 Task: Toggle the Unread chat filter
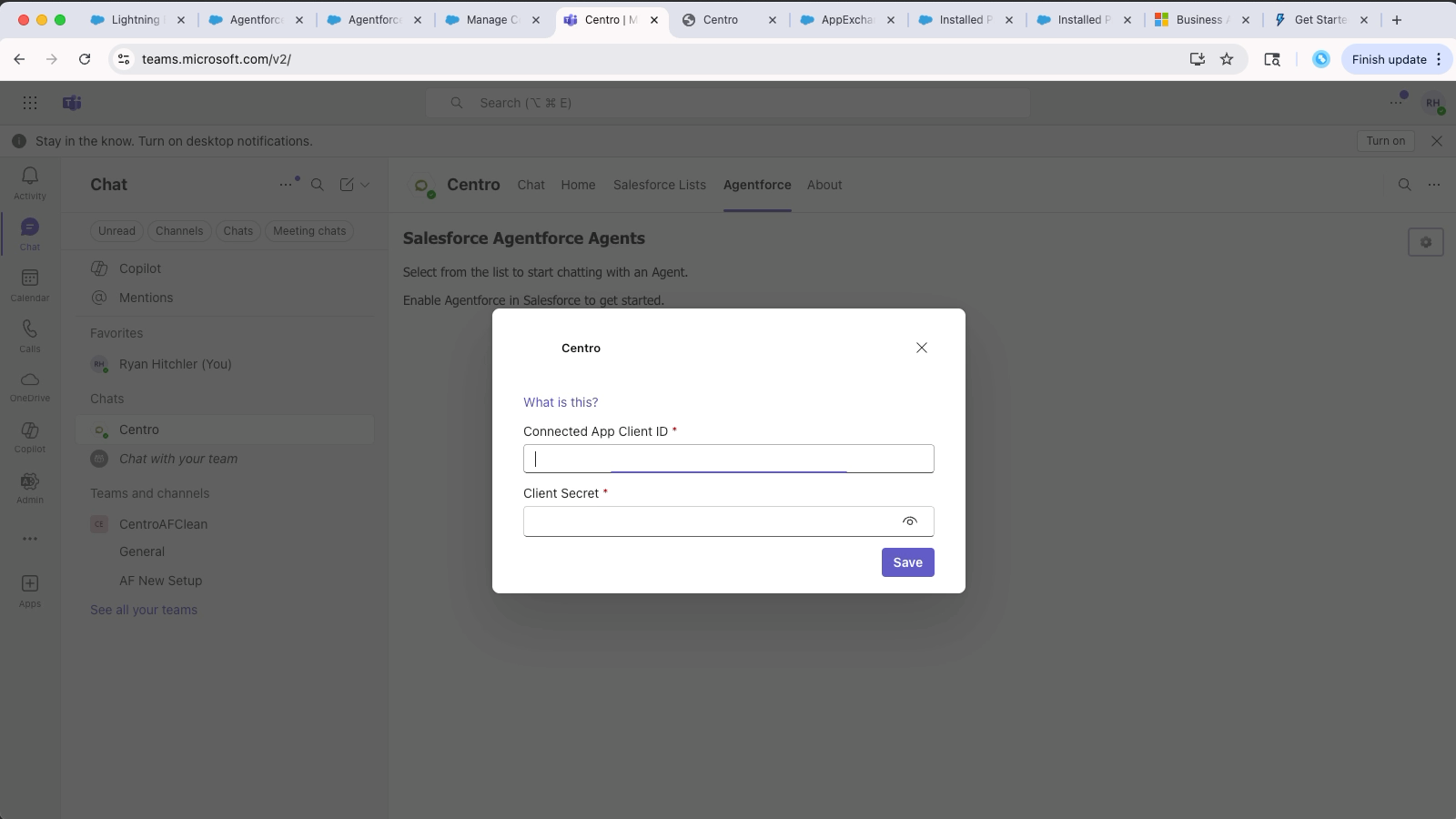click(116, 231)
